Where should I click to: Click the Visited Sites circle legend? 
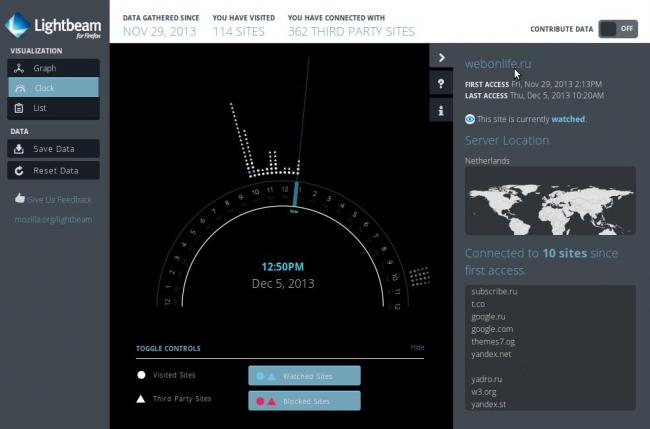141,375
